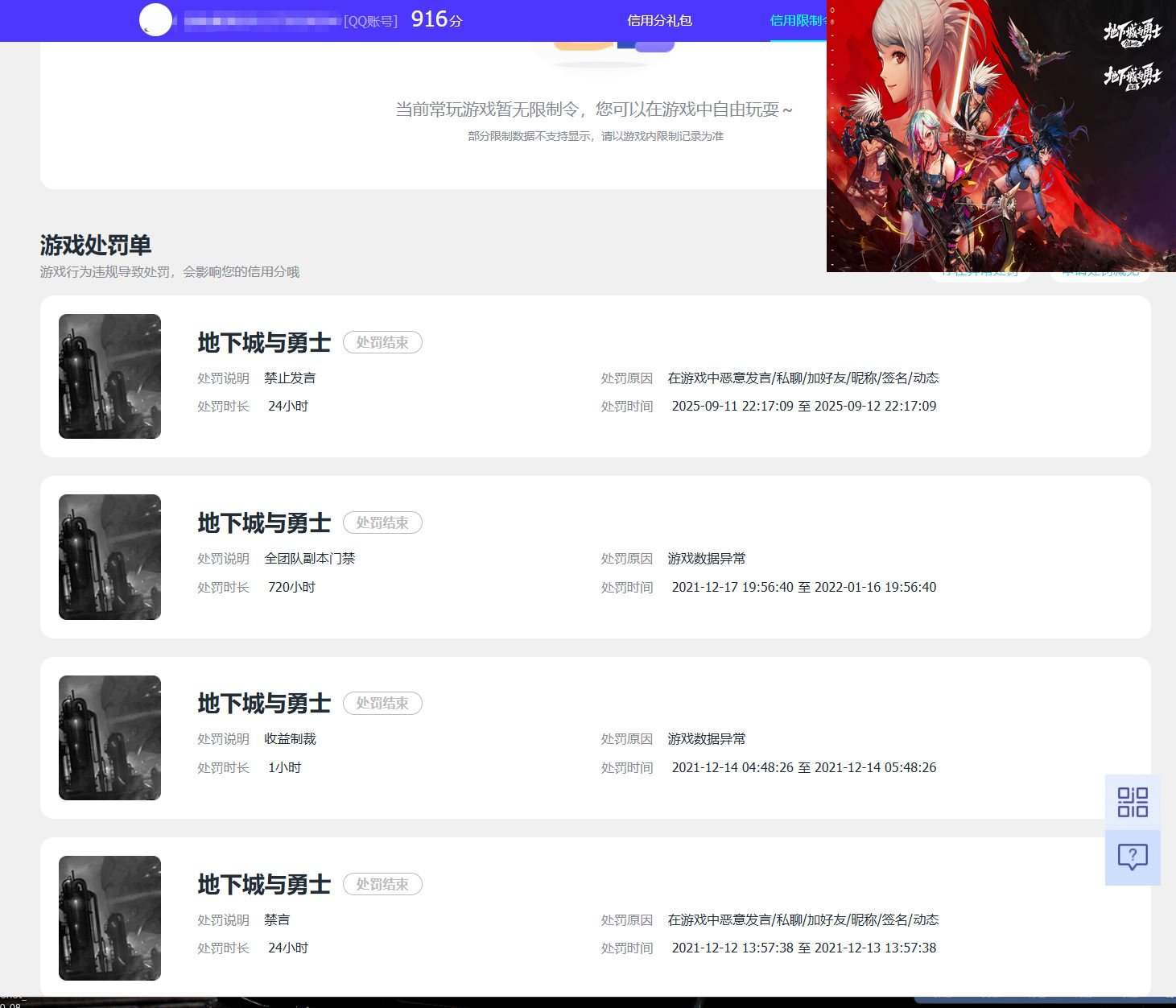Screen dimensions: 1176x1008
Task: Open the QR code floating button
Action: pyautogui.click(x=1133, y=802)
